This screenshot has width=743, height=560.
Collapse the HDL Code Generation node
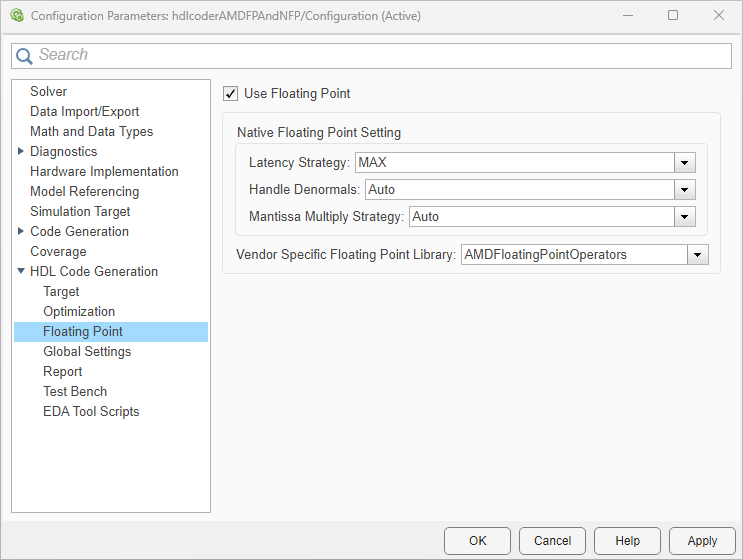coord(21,272)
